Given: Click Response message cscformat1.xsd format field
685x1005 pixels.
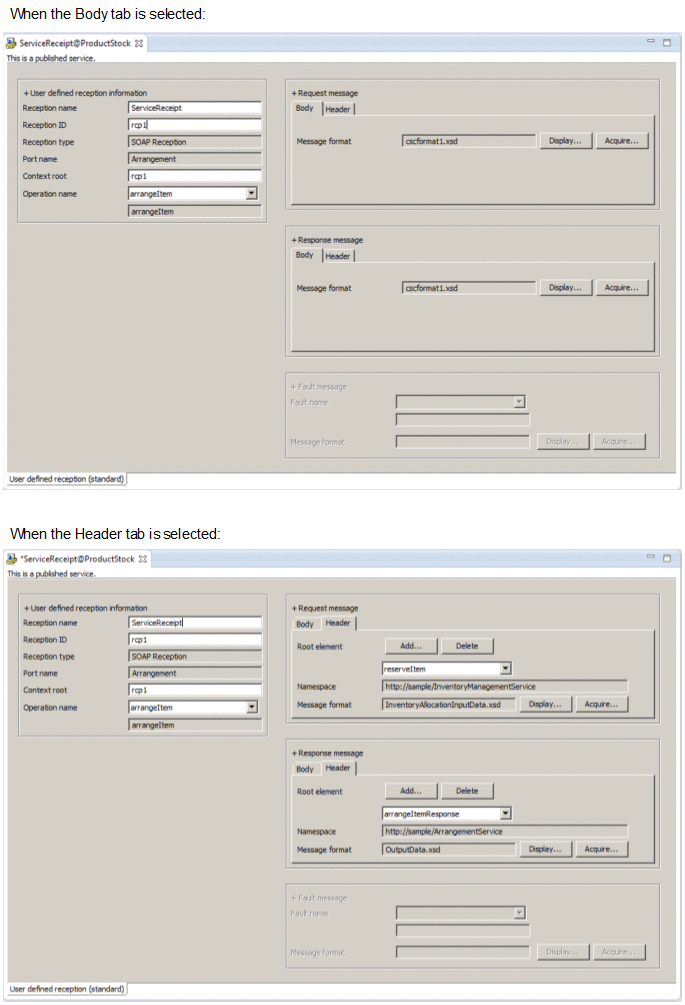Looking at the screenshot, I should pos(469,288).
